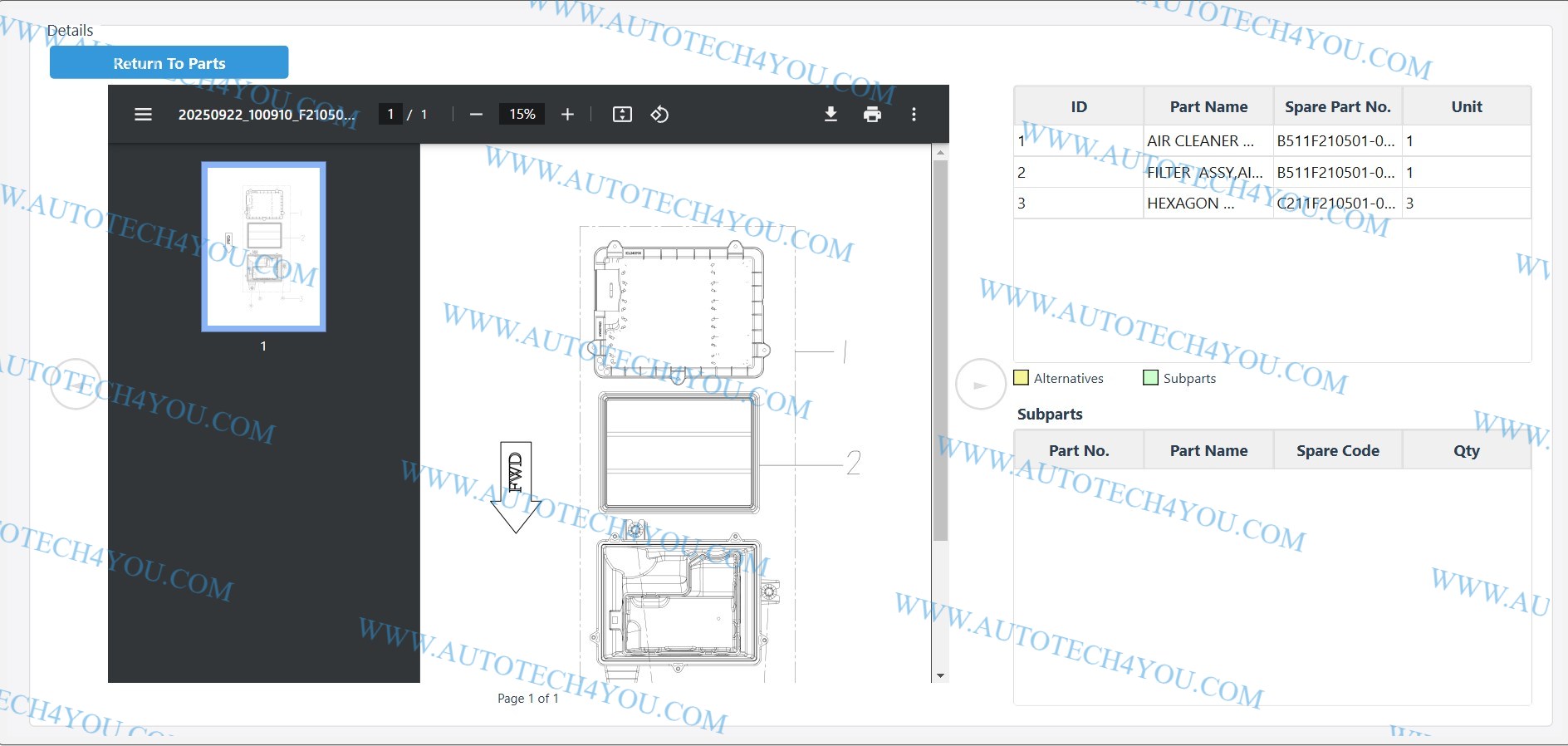This screenshot has width=1568, height=746.
Task: Click the PDF scrollbar down arrow
Action: (x=940, y=675)
